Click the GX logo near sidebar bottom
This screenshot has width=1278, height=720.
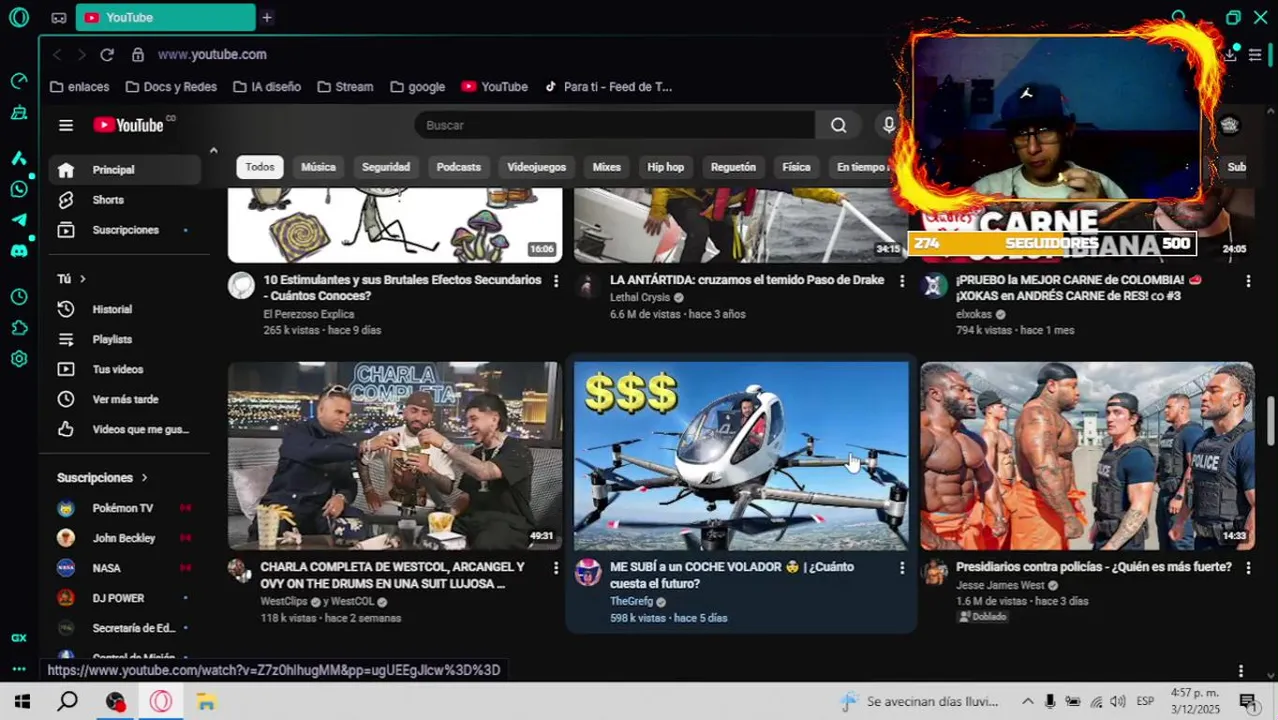point(18,638)
